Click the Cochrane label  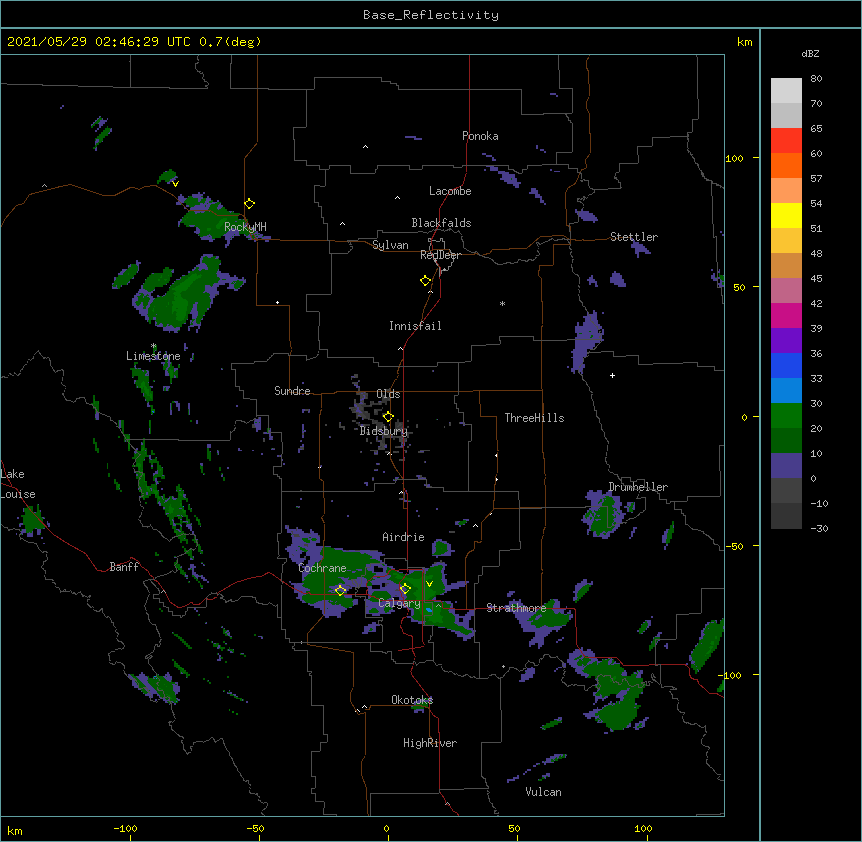(x=322, y=568)
